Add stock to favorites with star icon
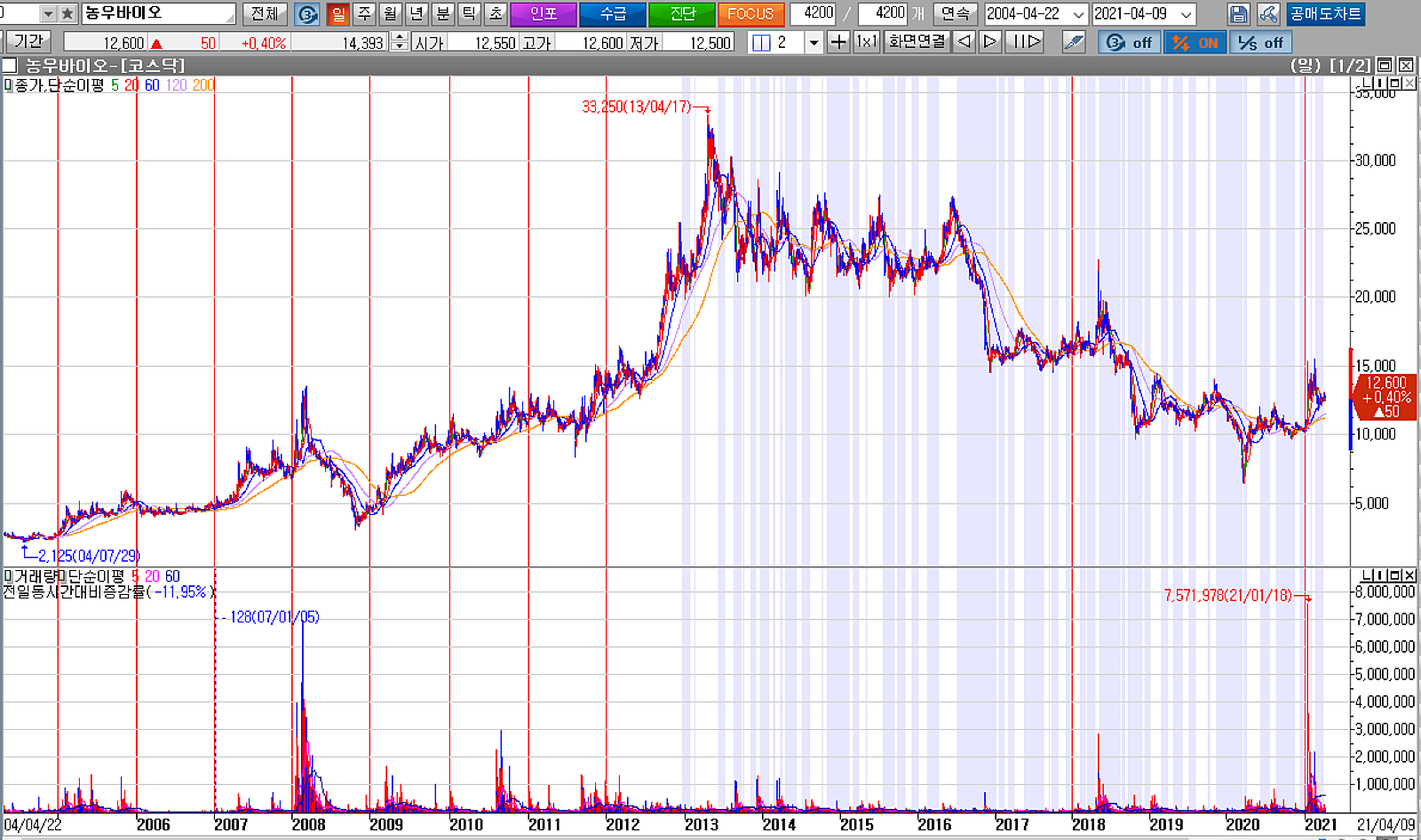Image resolution: width=1421 pixels, height=840 pixels. 67,14
